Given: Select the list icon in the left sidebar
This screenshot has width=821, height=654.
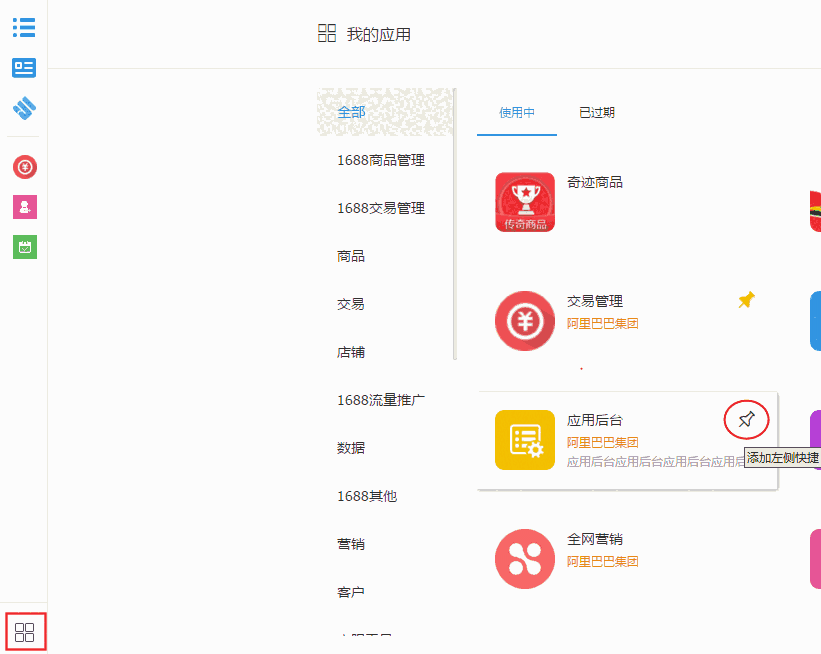Looking at the screenshot, I should tap(24, 27).
